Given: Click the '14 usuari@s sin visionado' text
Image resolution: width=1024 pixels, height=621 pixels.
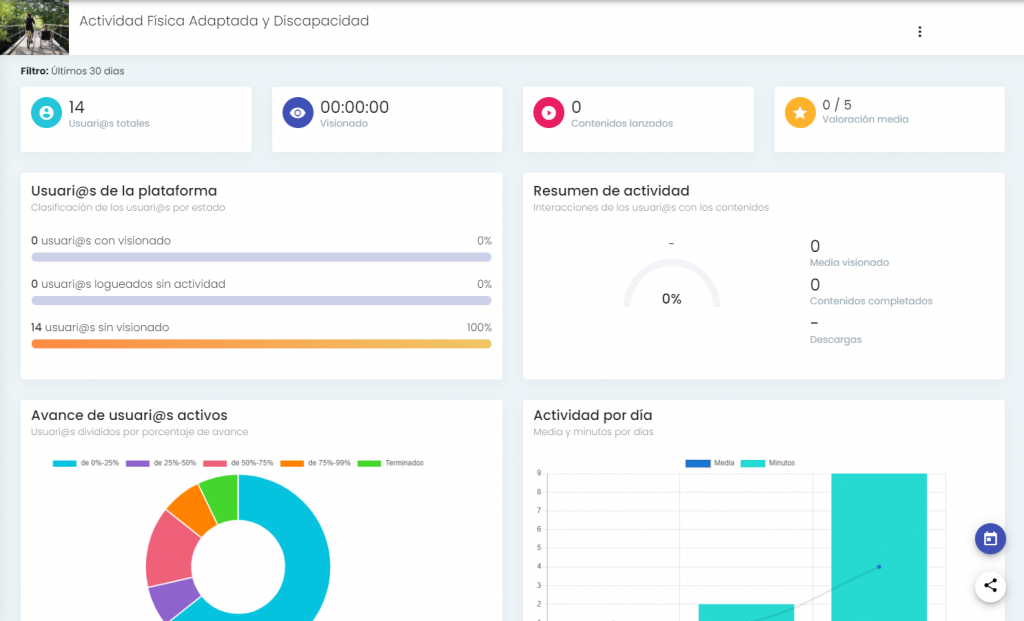Looking at the screenshot, I should (x=100, y=327).
